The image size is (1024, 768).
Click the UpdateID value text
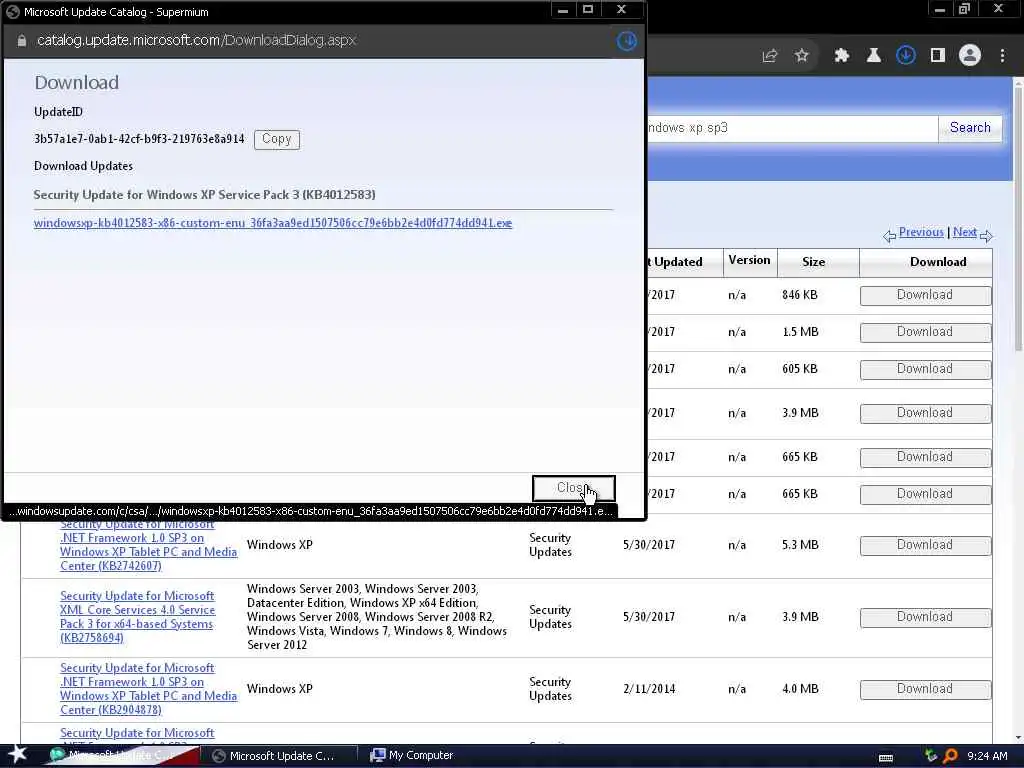pos(139,139)
